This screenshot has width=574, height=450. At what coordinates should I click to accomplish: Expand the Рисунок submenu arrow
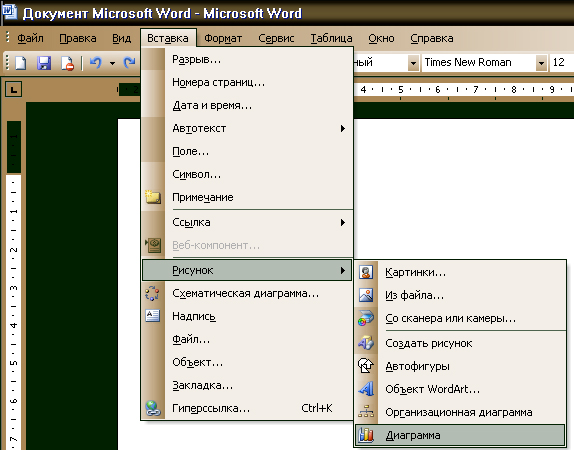(x=343, y=270)
